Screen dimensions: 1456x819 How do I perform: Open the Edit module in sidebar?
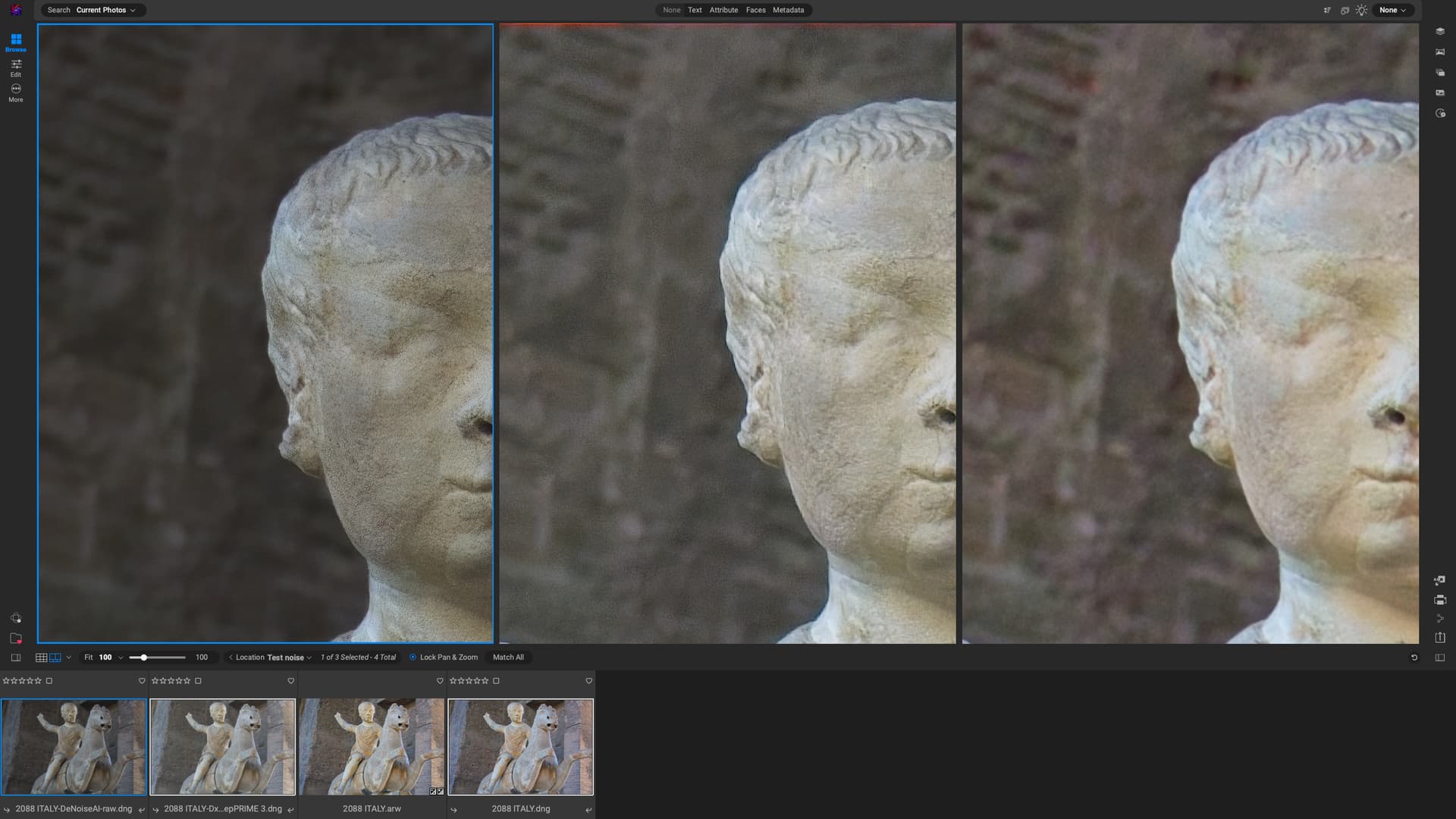16,67
